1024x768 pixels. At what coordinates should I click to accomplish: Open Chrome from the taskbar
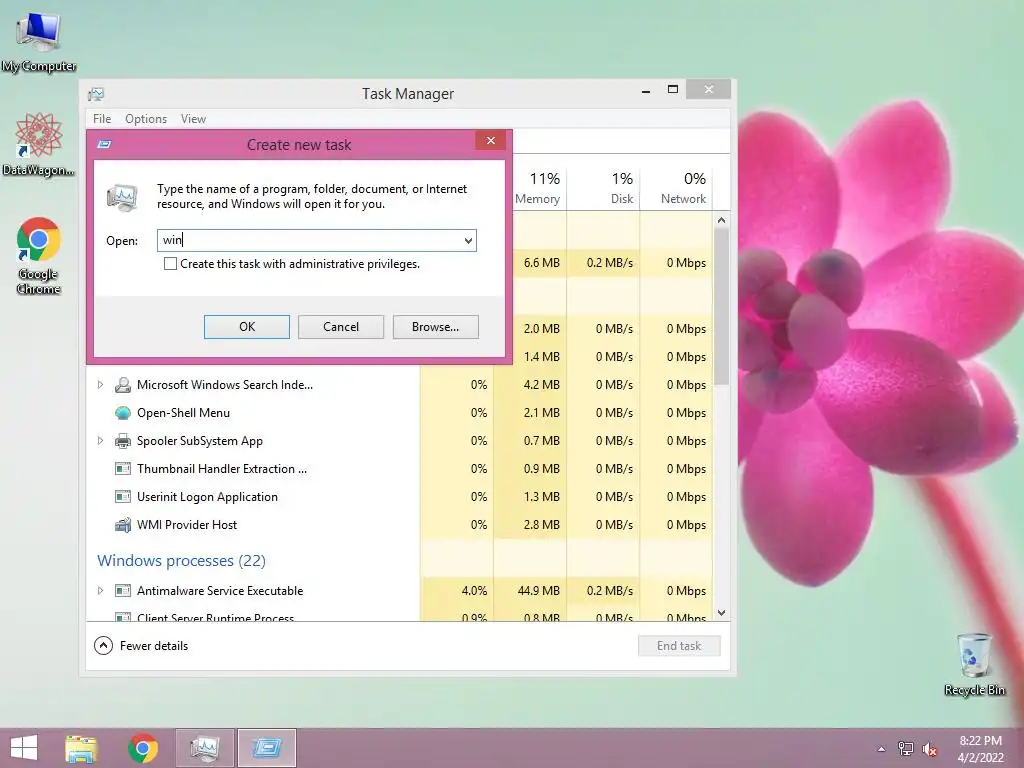[143, 748]
